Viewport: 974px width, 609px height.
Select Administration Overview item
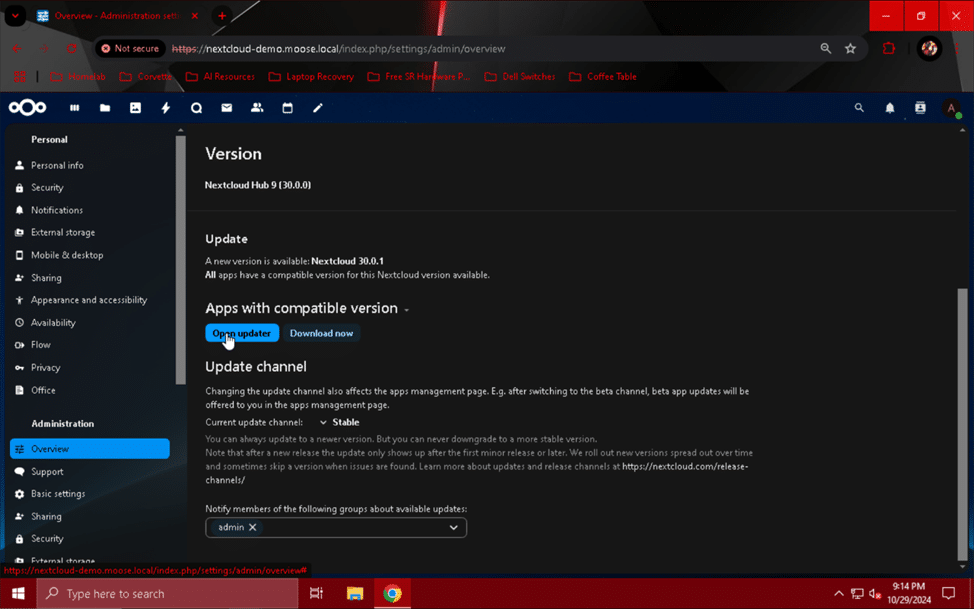89,449
